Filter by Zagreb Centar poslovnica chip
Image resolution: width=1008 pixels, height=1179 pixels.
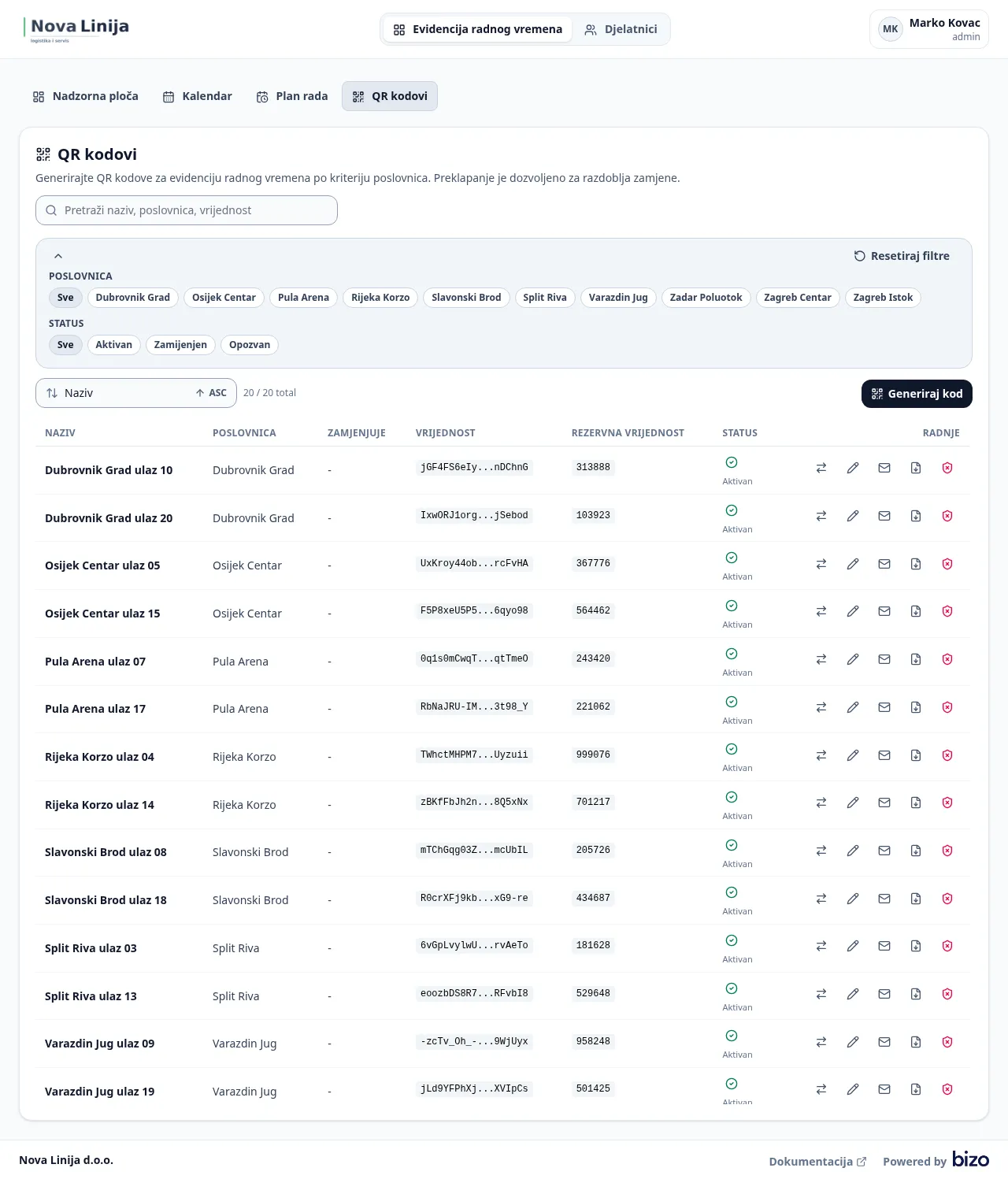coord(797,298)
